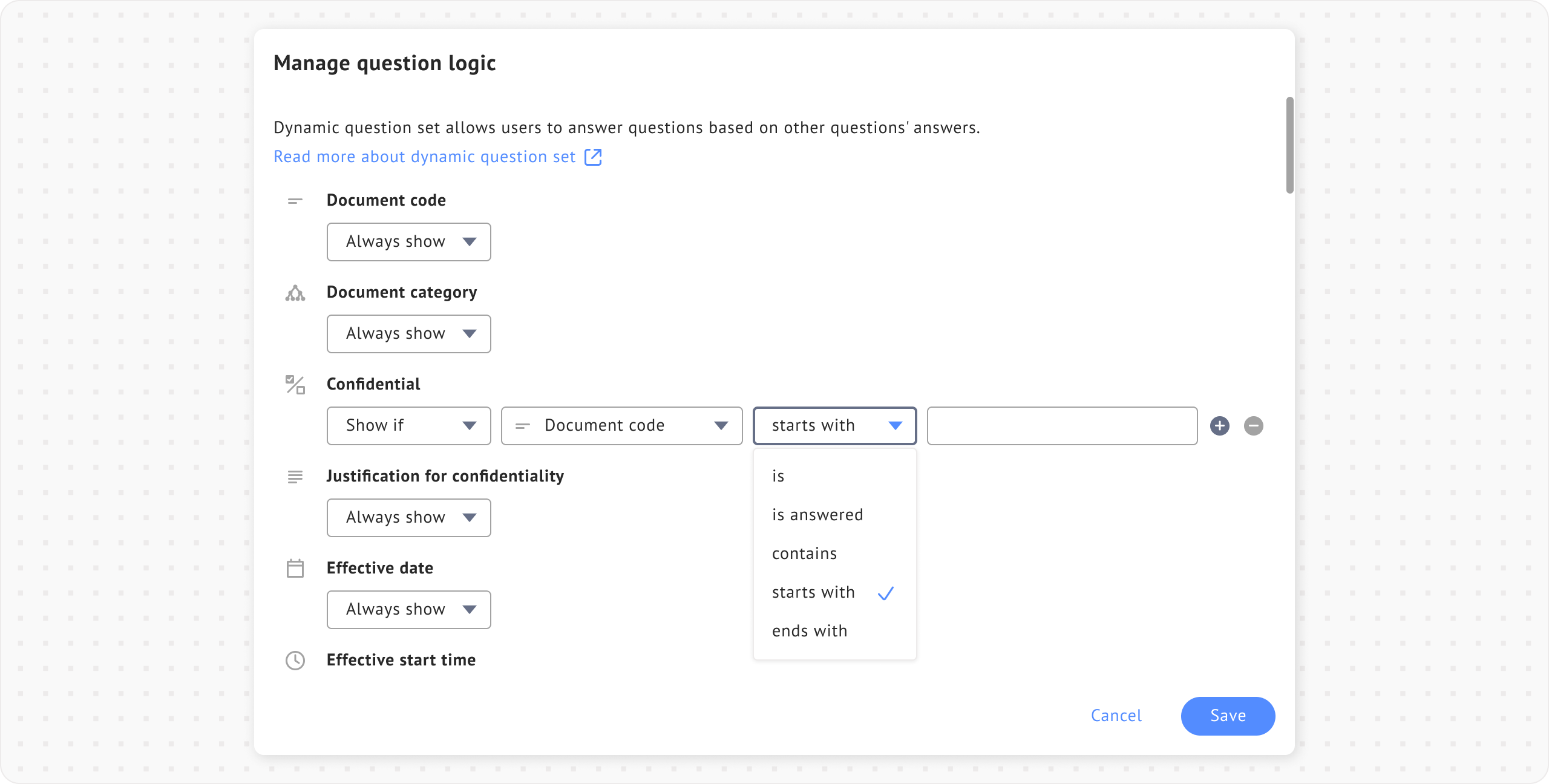
Task: Click the Document code short-text icon
Action: point(295,201)
